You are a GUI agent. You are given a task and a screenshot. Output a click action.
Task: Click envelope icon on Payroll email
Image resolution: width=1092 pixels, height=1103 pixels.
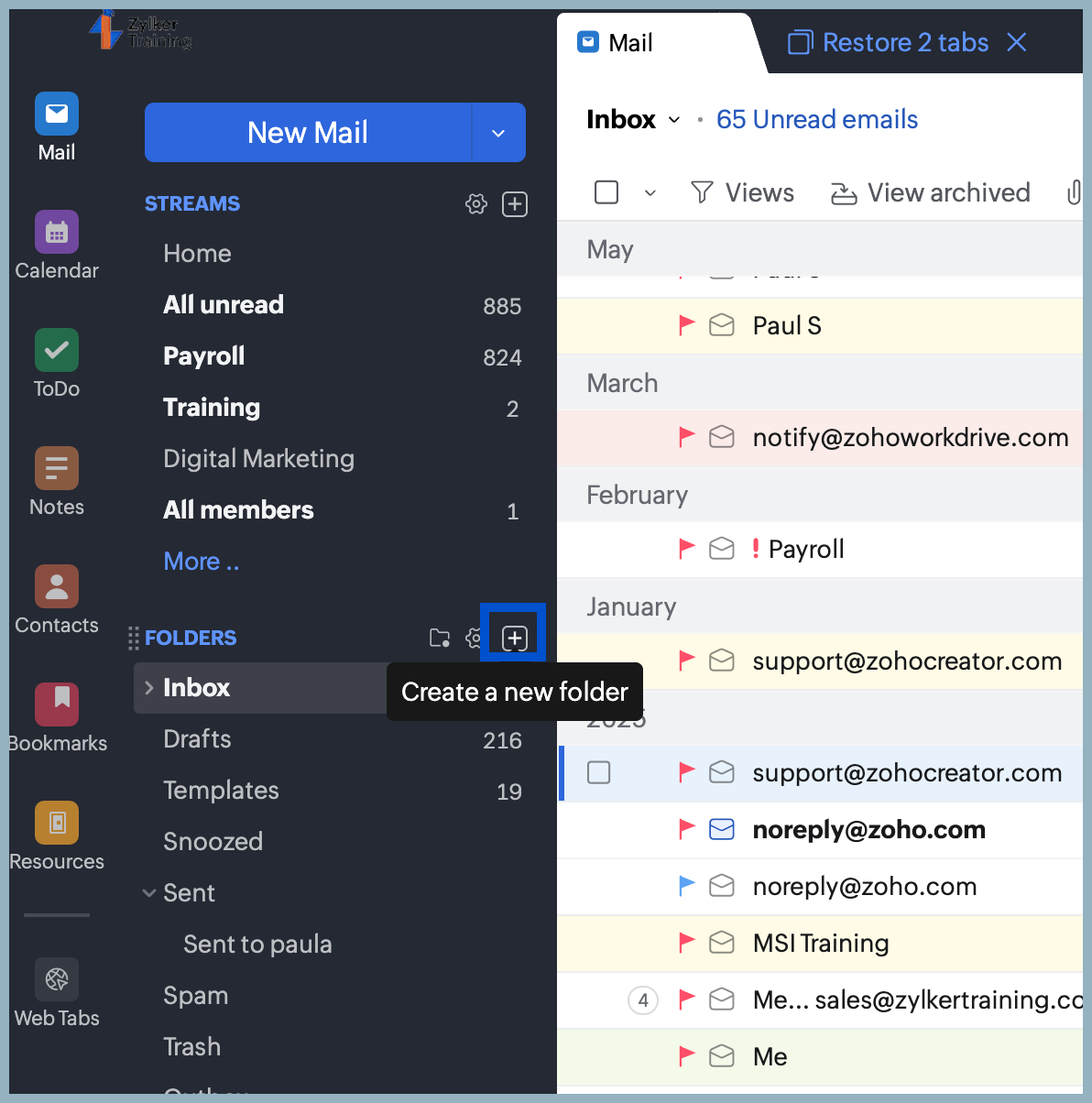click(722, 549)
